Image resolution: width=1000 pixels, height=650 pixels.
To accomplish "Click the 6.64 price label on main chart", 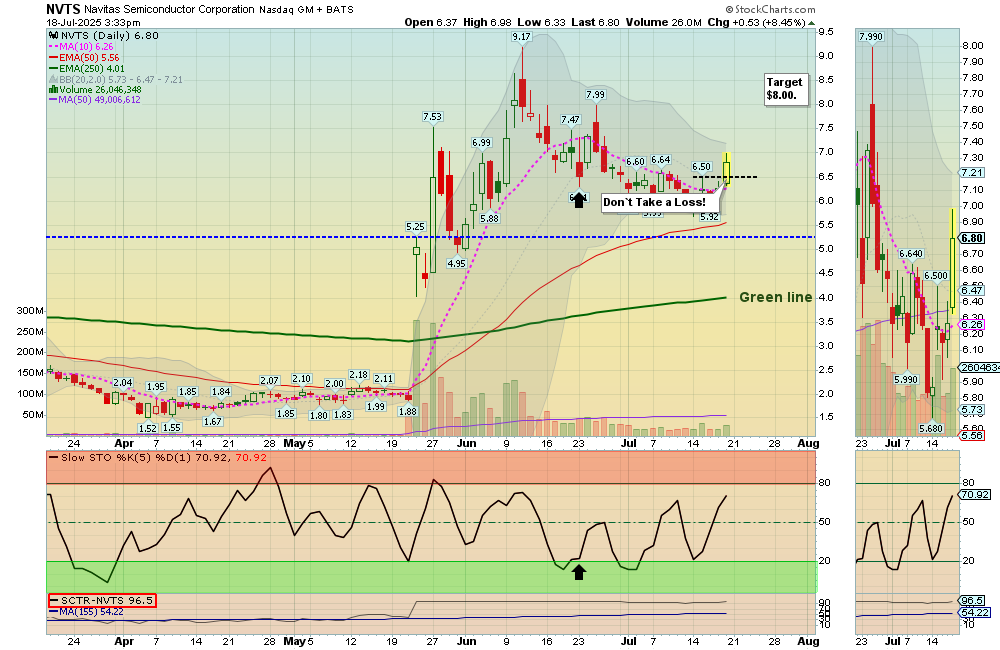I will tap(661, 159).
